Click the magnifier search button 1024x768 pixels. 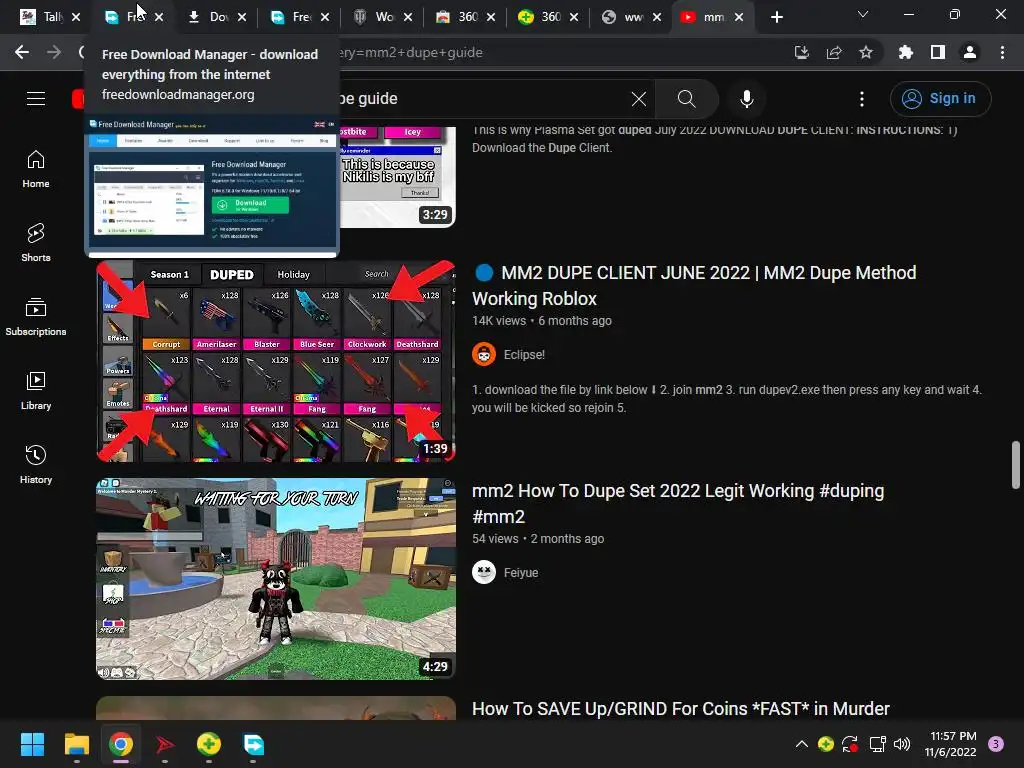click(686, 99)
